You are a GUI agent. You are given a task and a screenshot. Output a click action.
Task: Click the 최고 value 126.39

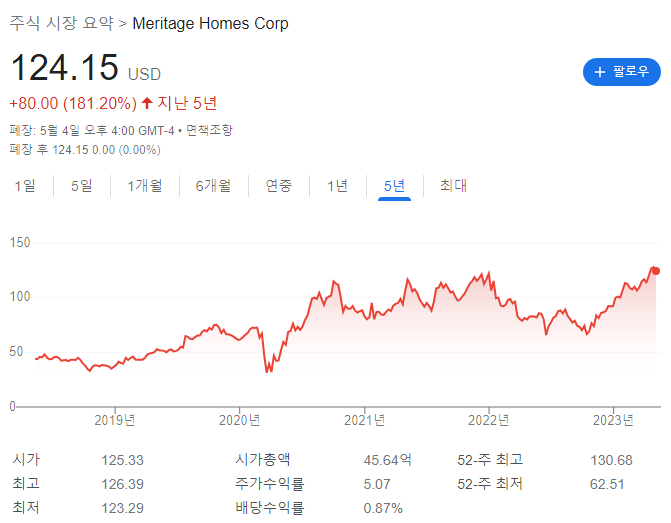(122, 484)
